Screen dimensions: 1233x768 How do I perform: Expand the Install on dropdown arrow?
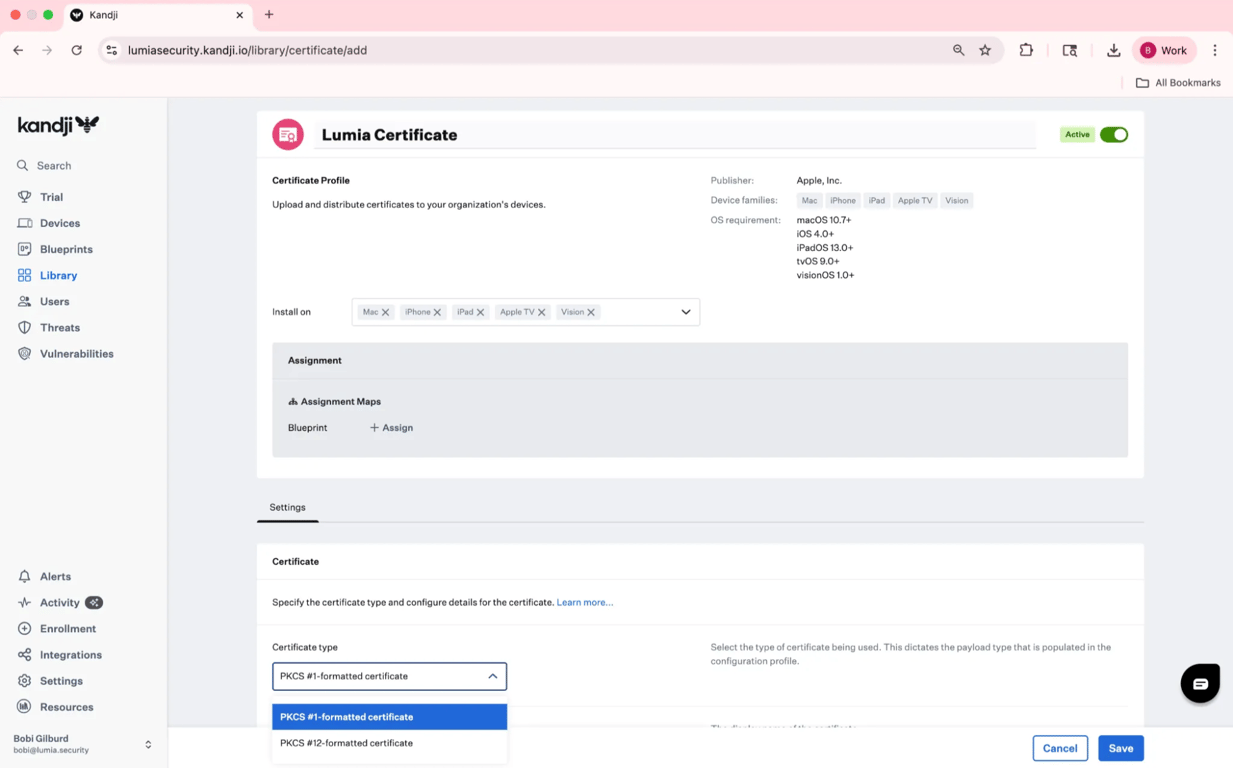(x=686, y=312)
